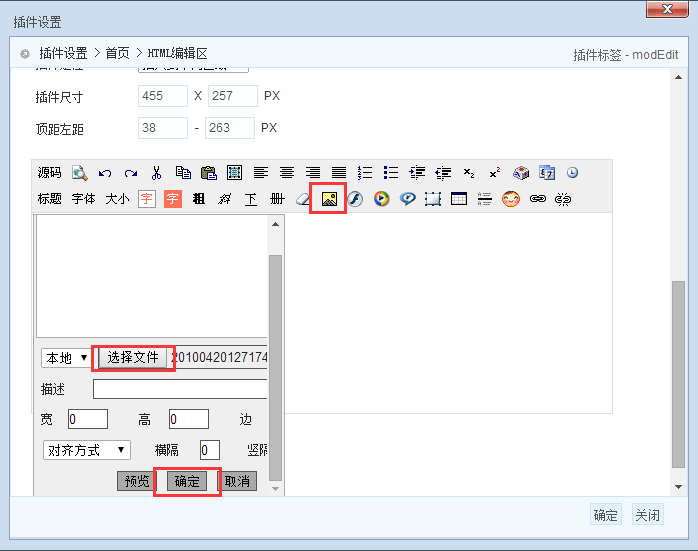Insert Flash using the Flash icon

pyautogui.click(x=355, y=198)
